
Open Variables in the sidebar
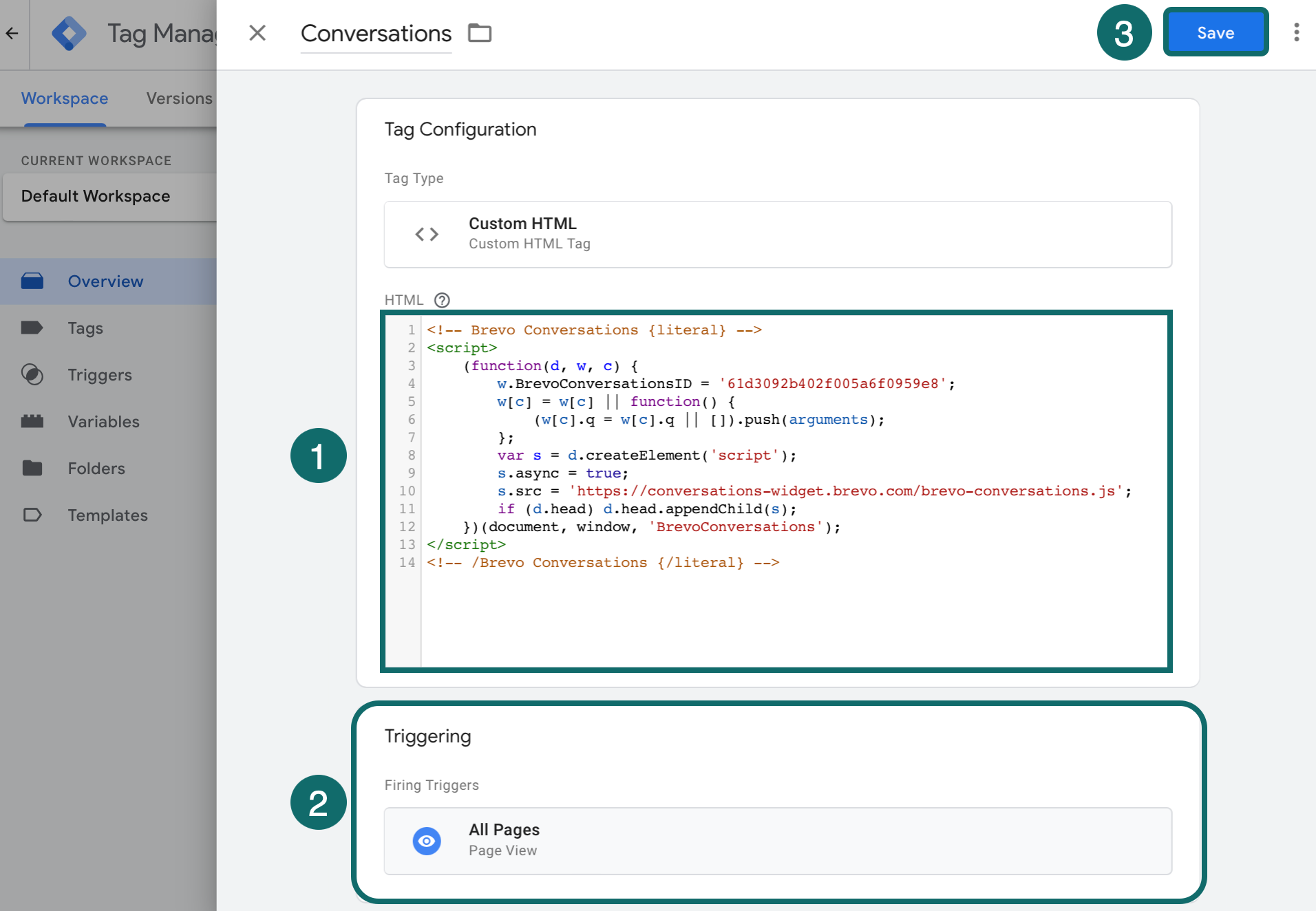tap(108, 422)
